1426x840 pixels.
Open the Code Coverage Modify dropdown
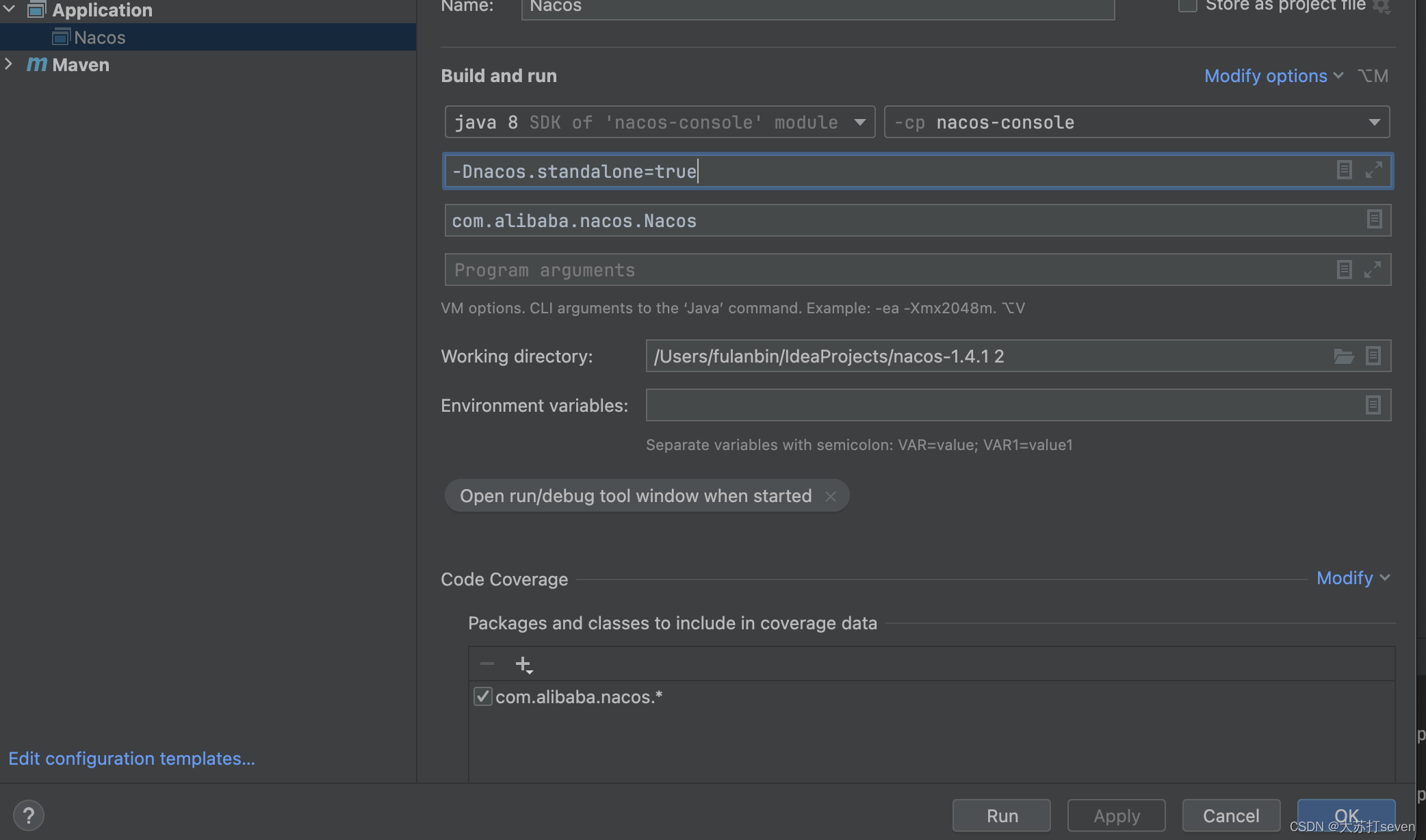pyautogui.click(x=1353, y=578)
